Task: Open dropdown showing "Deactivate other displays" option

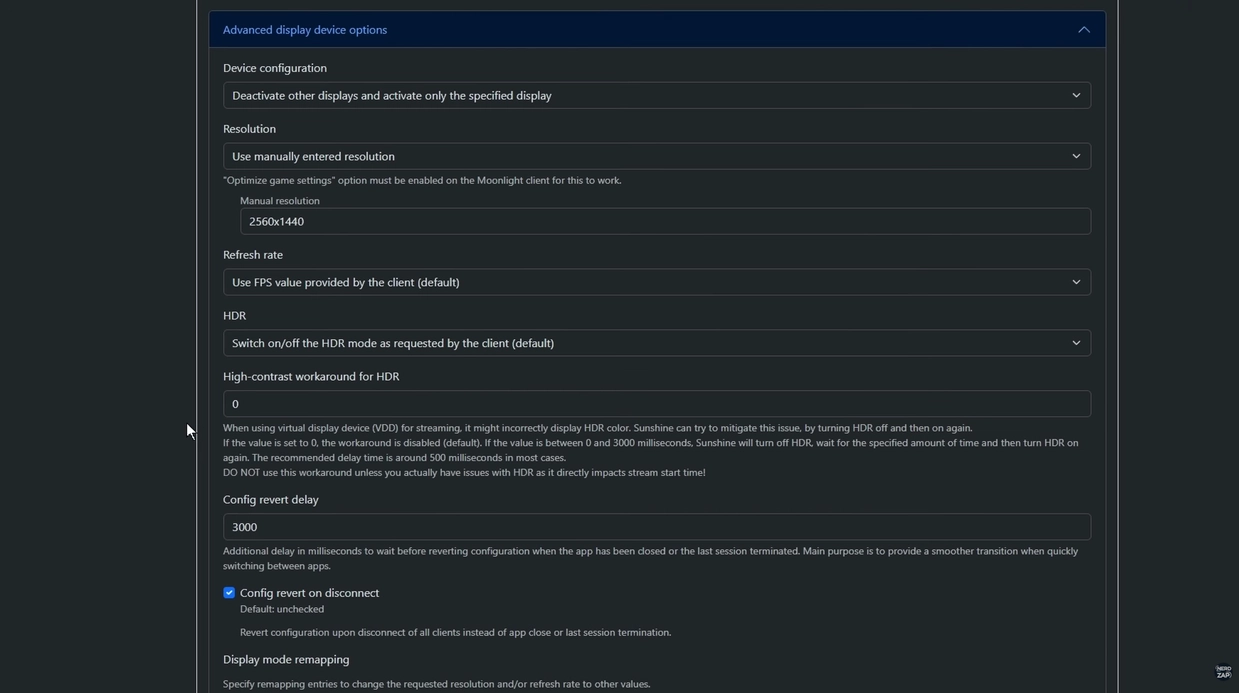Action: point(640,96)
